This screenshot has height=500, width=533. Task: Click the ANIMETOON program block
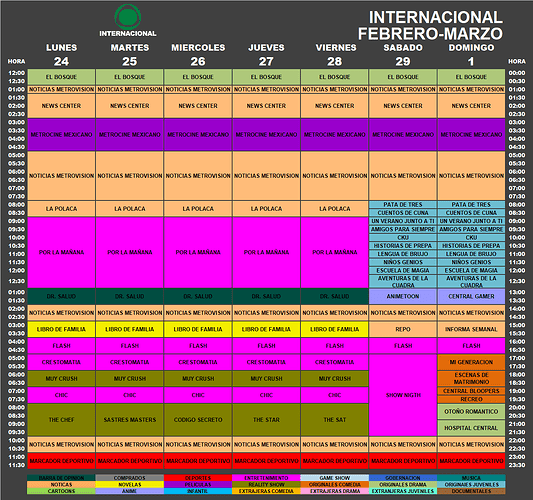(403, 296)
